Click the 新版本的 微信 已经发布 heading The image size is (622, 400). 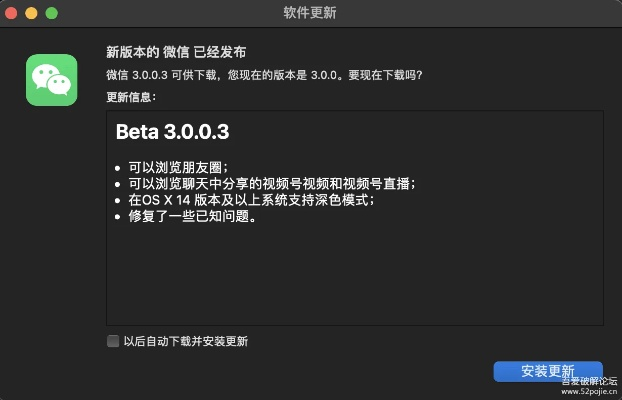pos(176,52)
